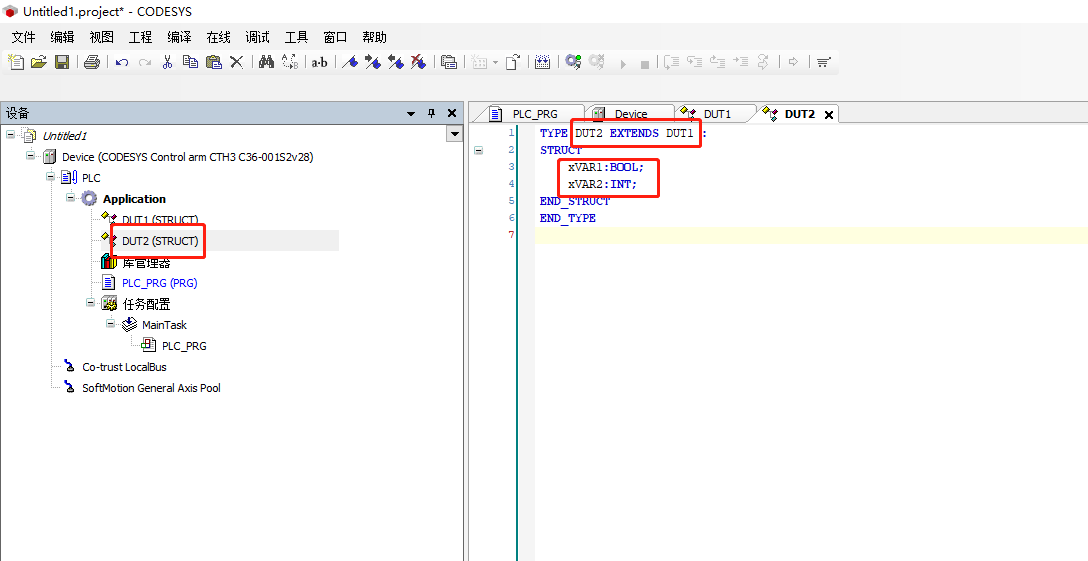Viewport: 1088px width, 561px height.
Task: Open the device tree view dropdown beside Untitled1
Action: [x=455, y=135]
